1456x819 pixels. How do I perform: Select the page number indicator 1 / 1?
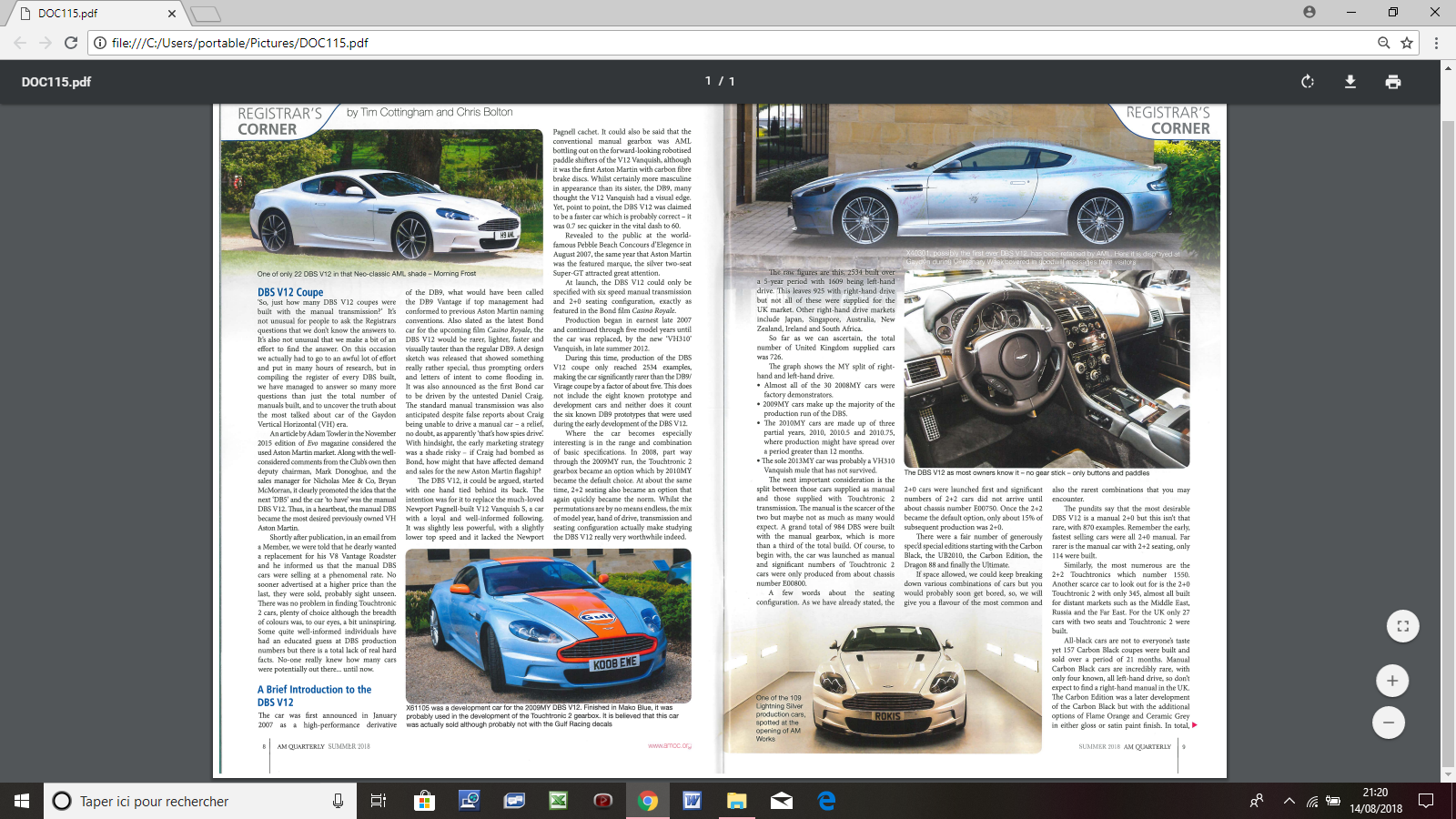click(720, 81)
